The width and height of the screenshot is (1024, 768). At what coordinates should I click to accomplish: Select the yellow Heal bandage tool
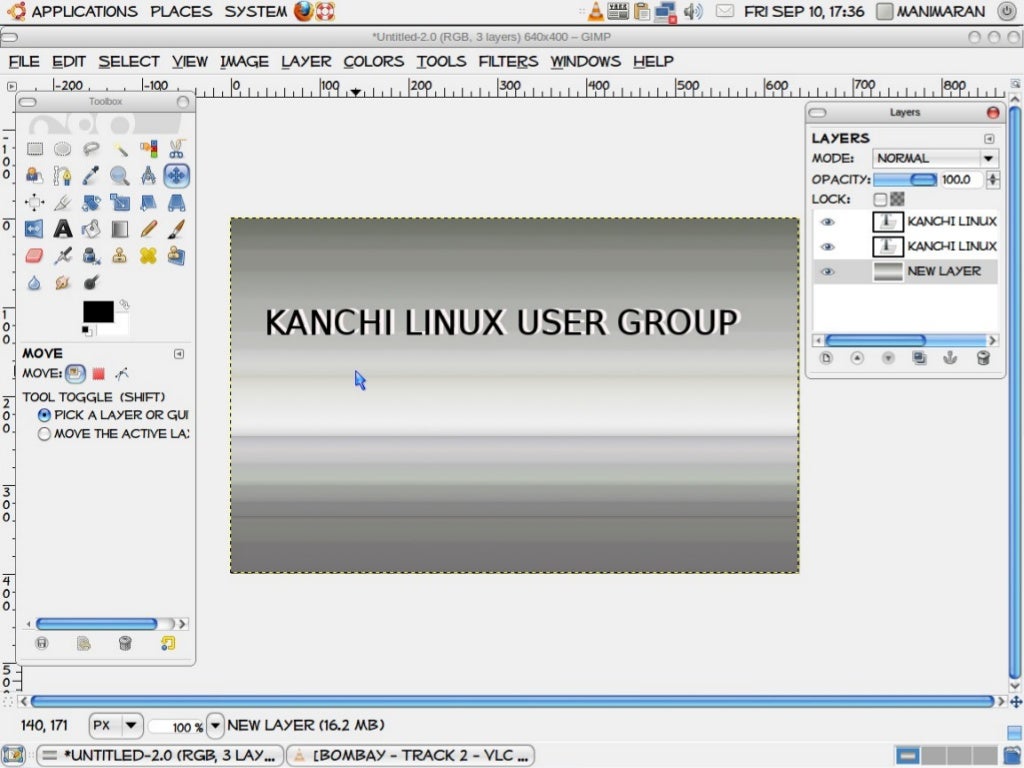click(x=148, y=255)
